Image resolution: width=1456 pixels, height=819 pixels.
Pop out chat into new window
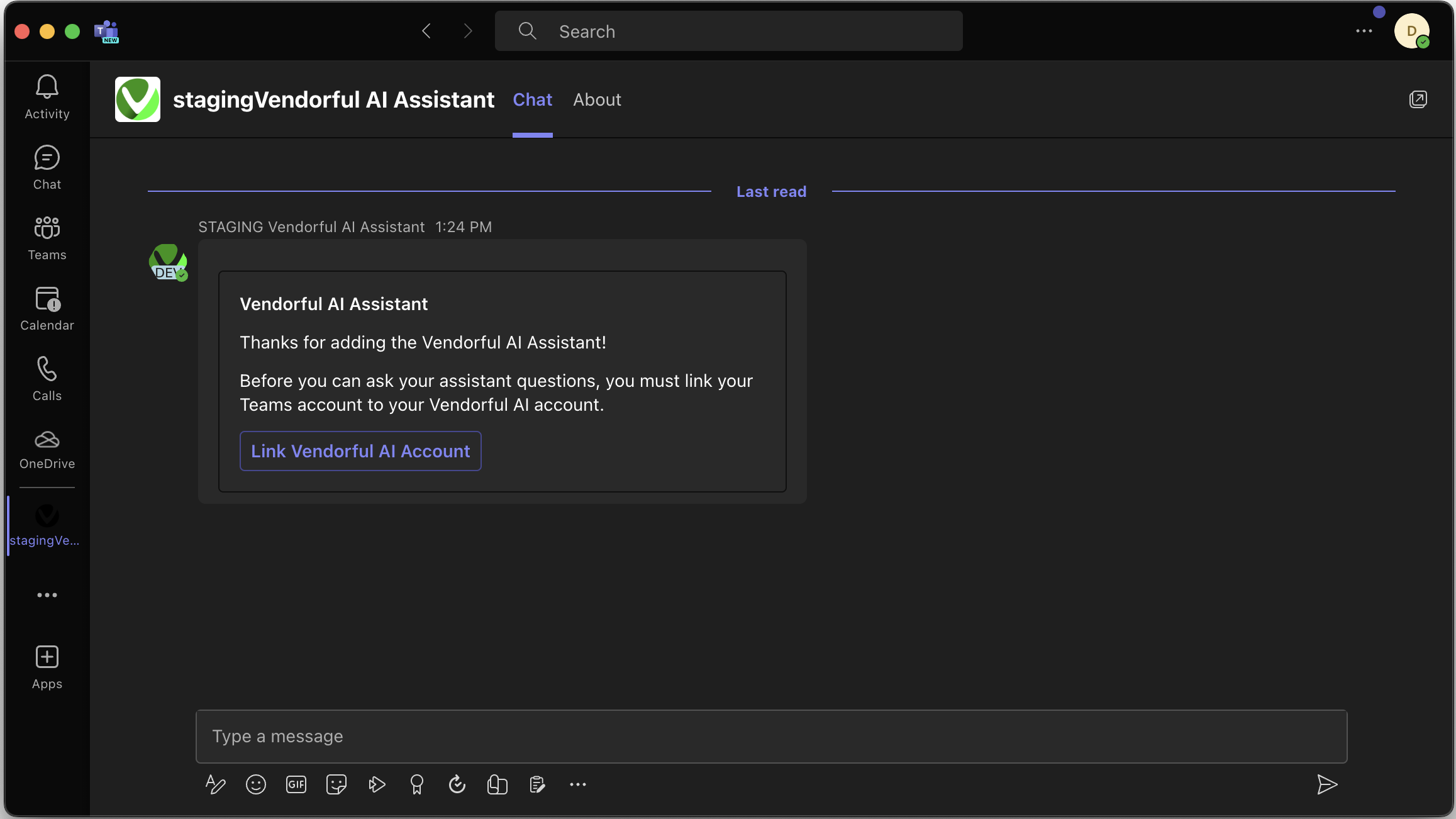(1418, 99)
